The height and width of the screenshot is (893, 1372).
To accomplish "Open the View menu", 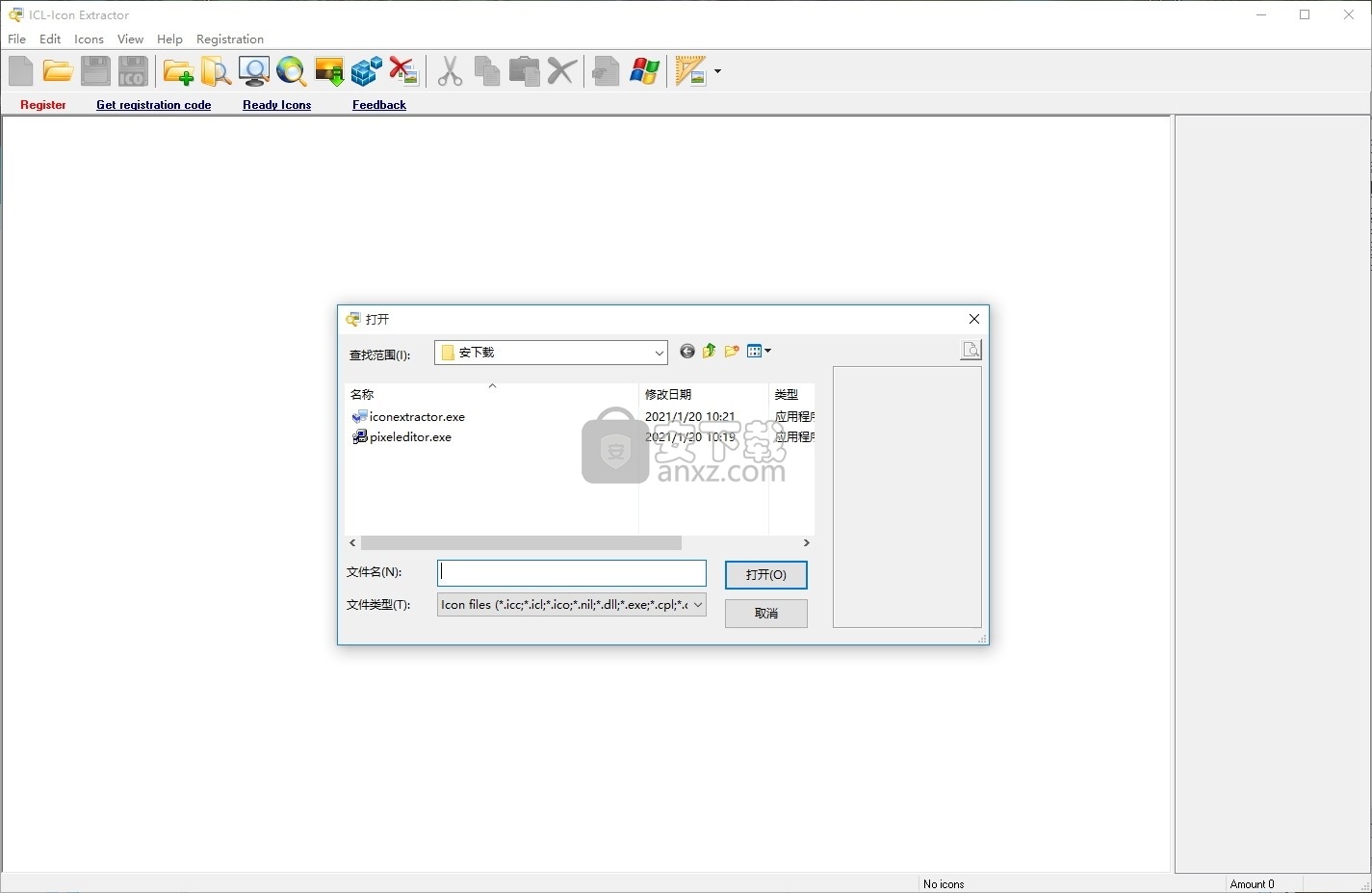I will 130,39.
